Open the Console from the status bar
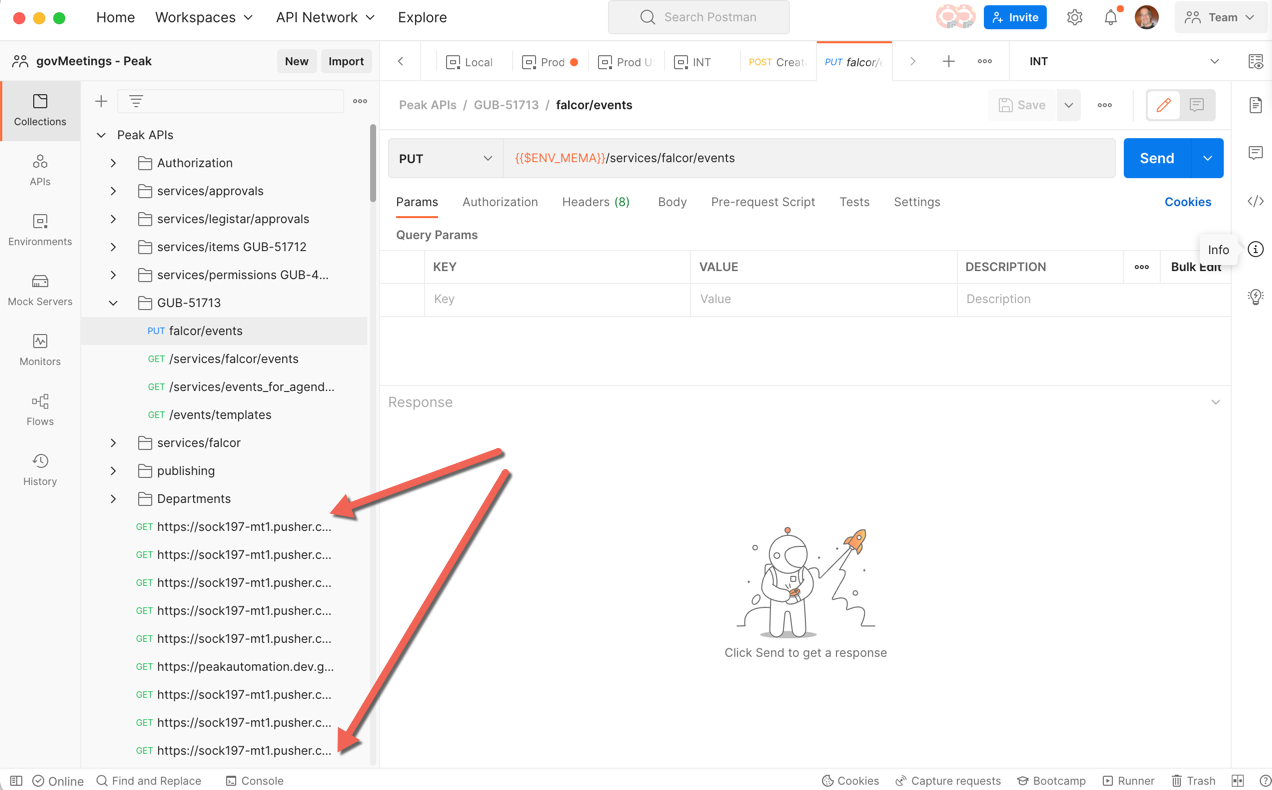The height and width of the screenshot is (790, 1272). 255,780
